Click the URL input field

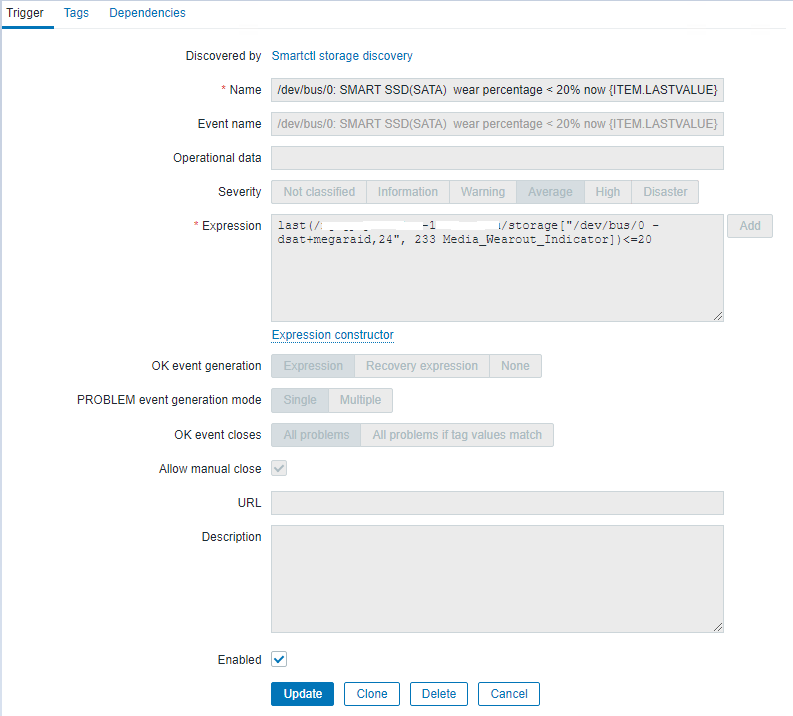(497, 503)
